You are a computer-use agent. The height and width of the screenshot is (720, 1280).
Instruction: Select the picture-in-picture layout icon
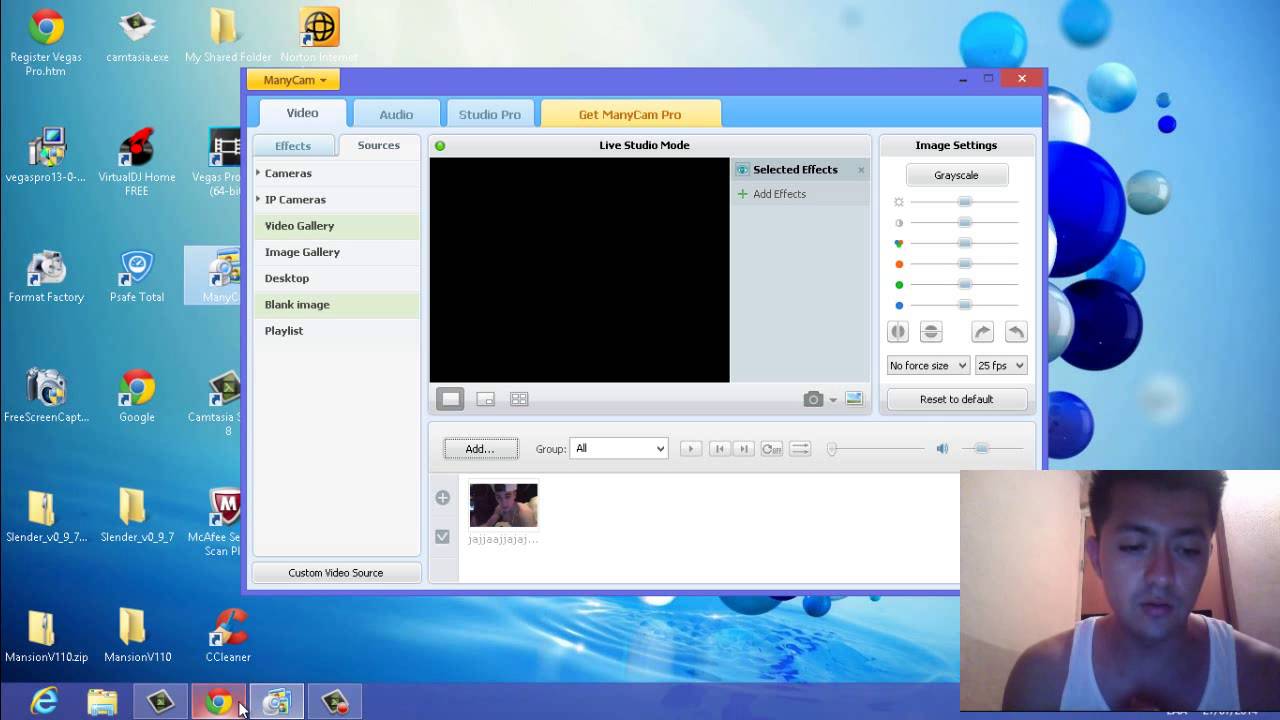click(486, 399)
